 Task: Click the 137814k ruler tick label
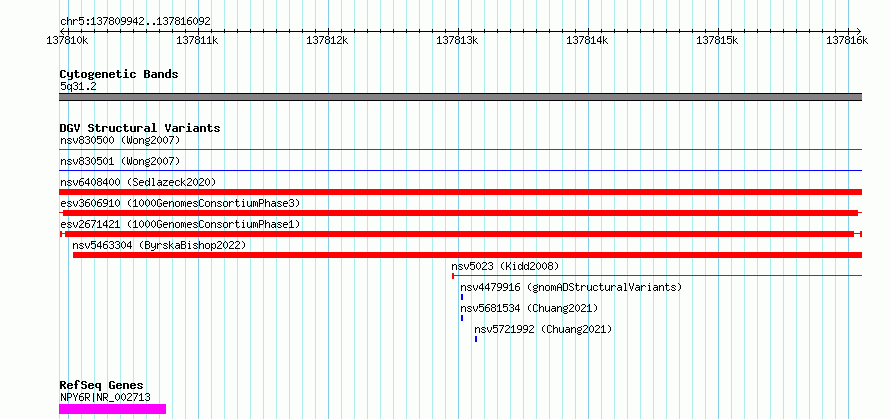coord(587,40)
